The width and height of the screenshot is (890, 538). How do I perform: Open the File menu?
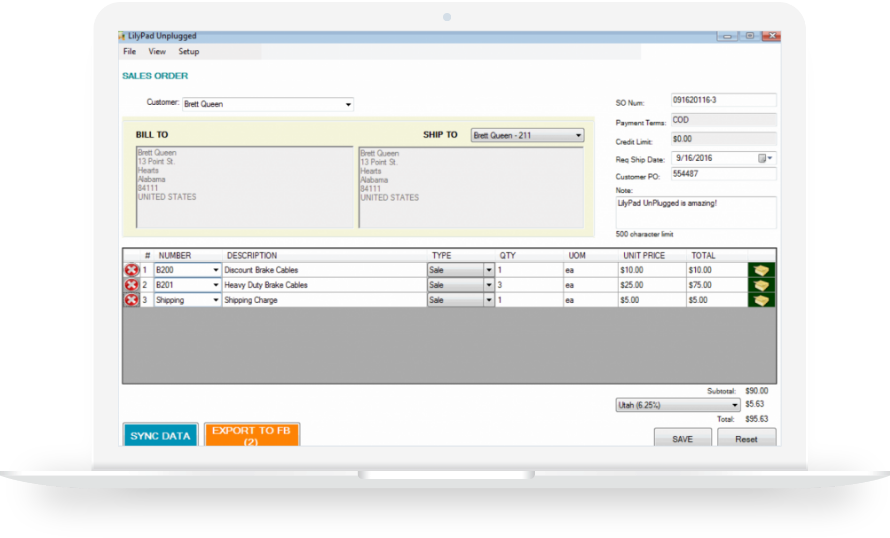tap(129, 52)
